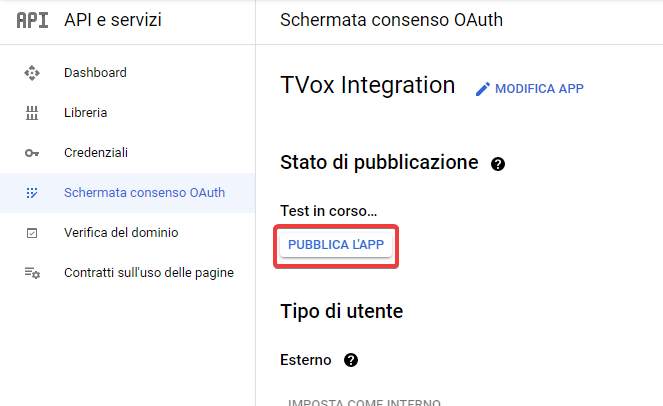Click the API logo icon

(x=33, y=20)
